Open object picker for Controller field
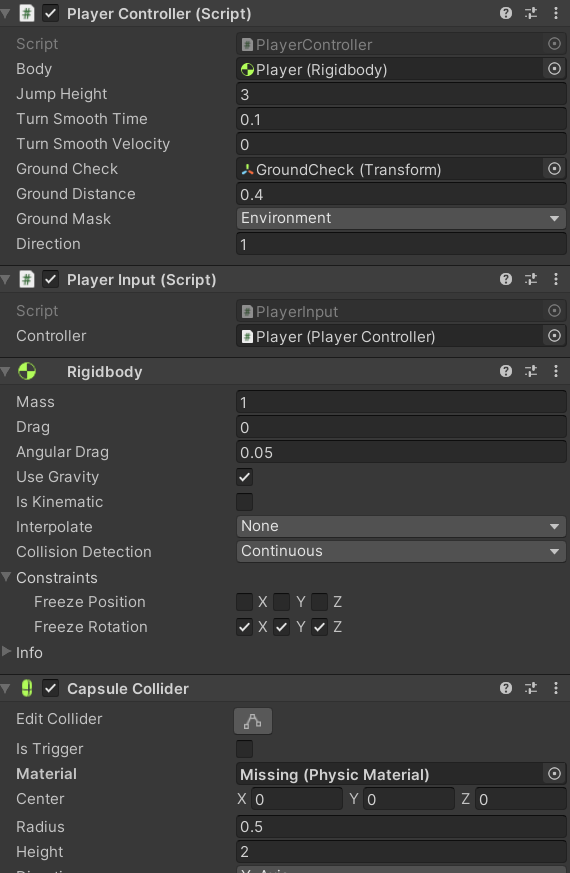570x873 pixels. [x=554, y=336]
